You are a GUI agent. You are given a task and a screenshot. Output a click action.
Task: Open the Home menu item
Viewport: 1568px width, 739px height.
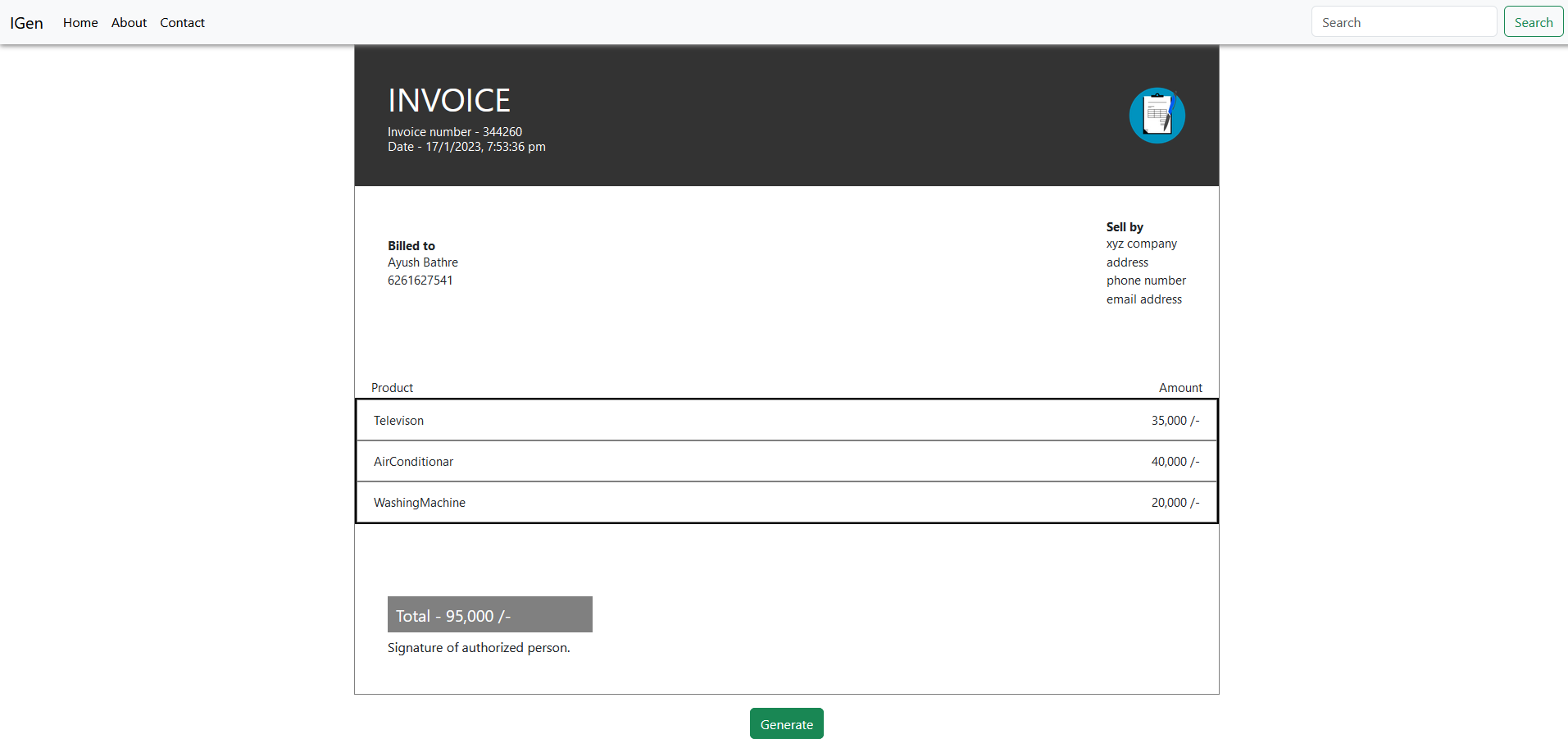coord(80,22)
